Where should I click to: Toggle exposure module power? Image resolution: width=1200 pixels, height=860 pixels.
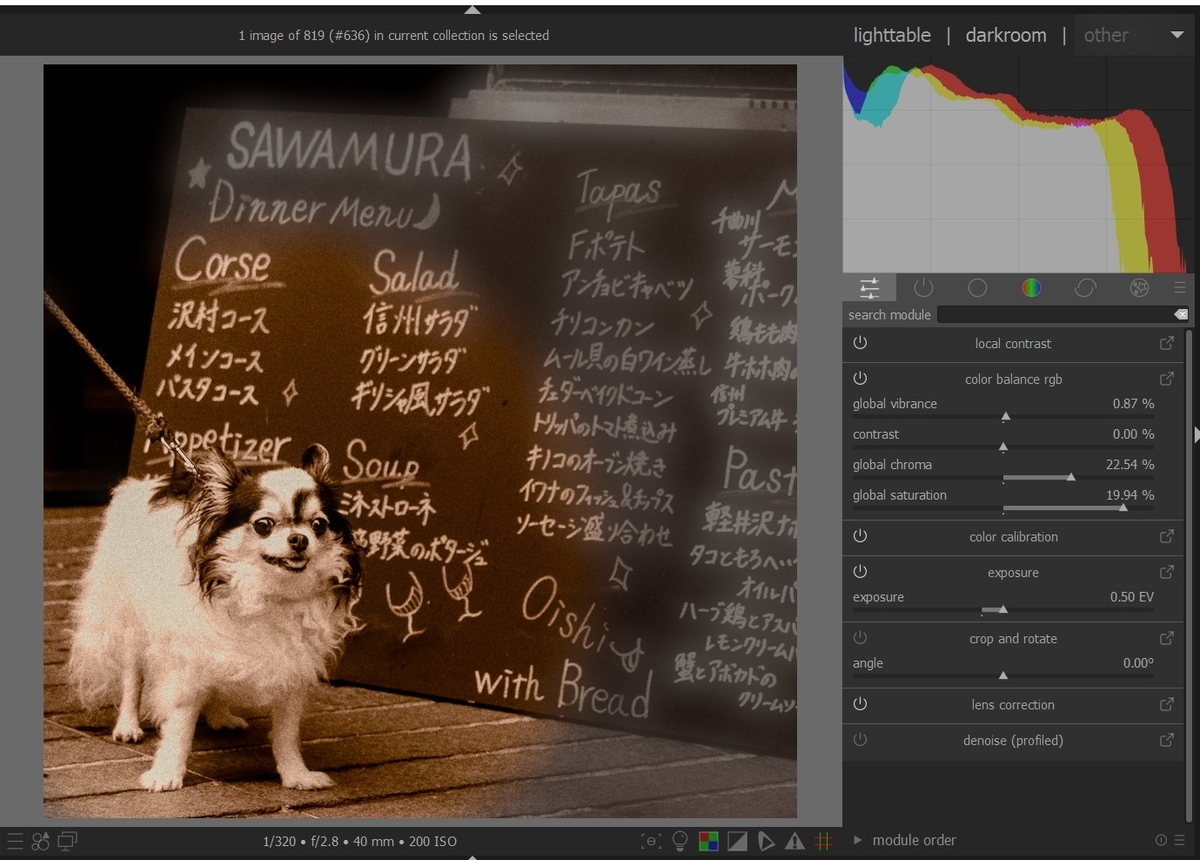coord(860,572)
